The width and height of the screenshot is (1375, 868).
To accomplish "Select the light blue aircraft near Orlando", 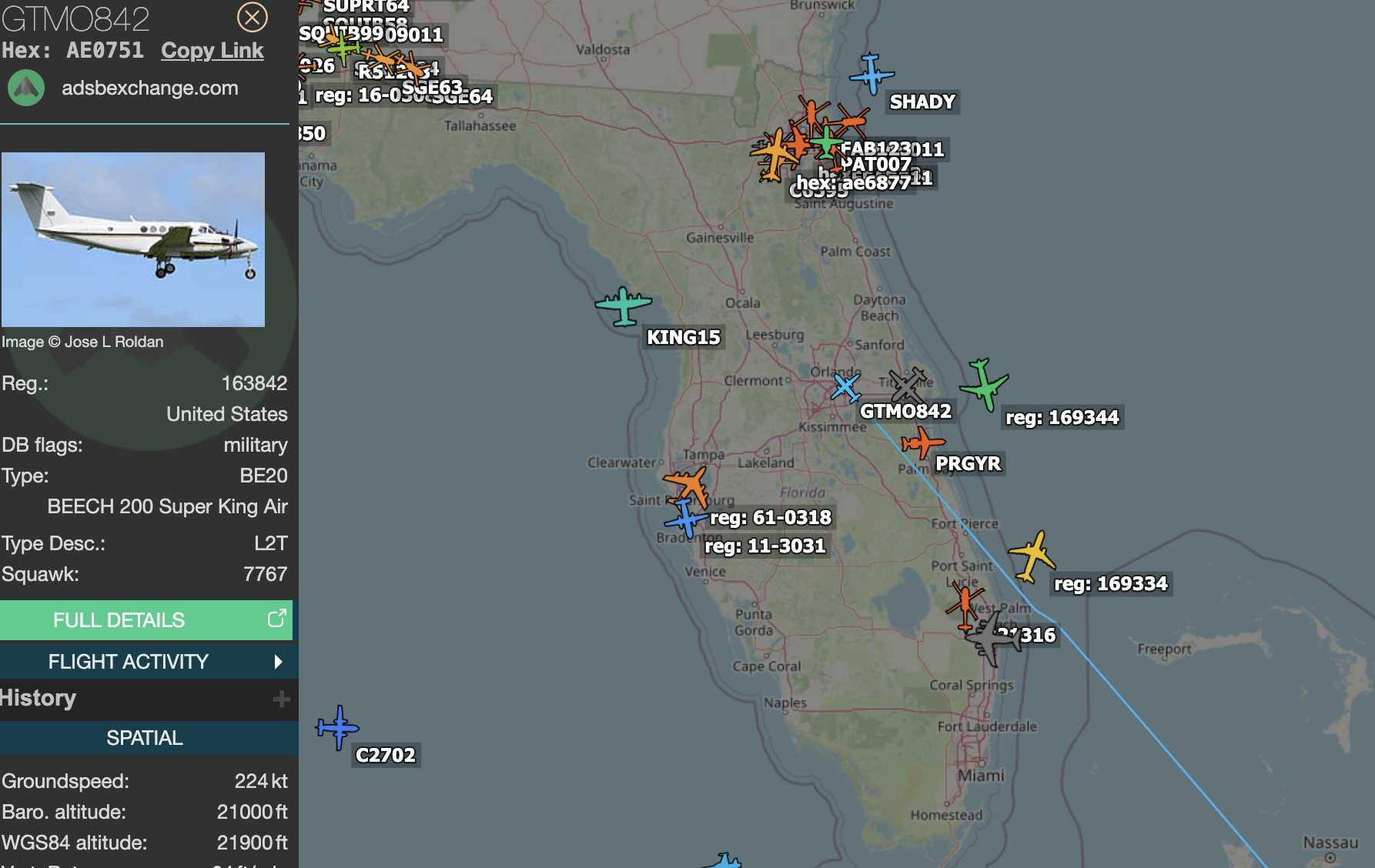I will pos(845,387).
